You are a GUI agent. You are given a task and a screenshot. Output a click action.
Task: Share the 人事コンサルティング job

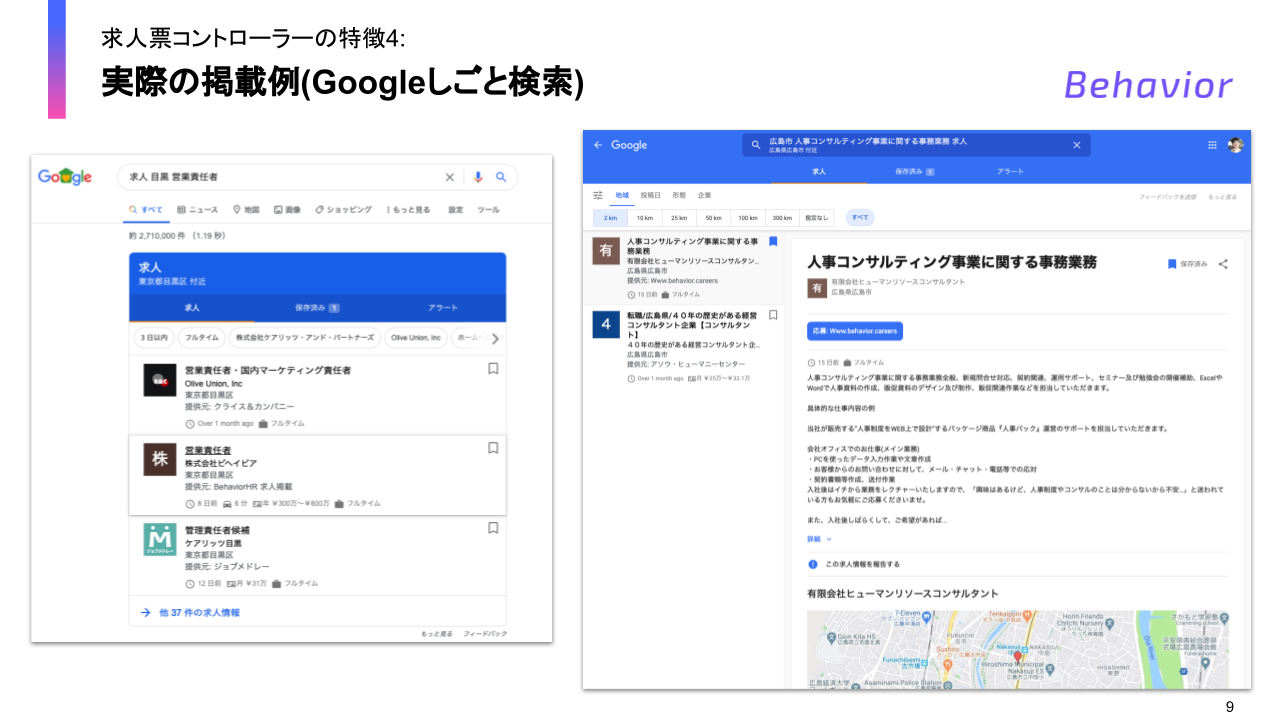[1223, 264]
